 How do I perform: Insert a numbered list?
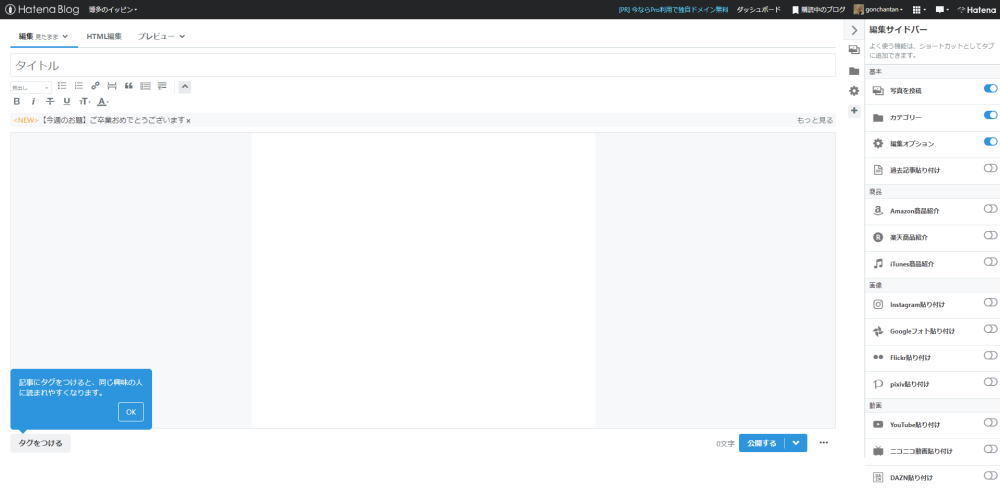pos(78,85)
